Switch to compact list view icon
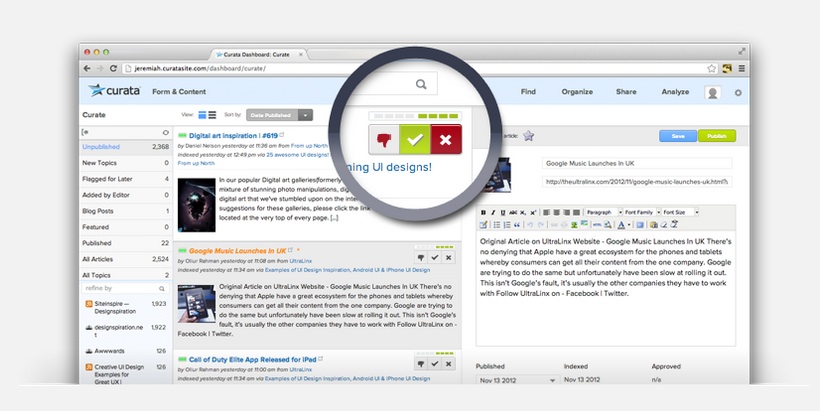The image size is (820, 411). tap(212, 115)
